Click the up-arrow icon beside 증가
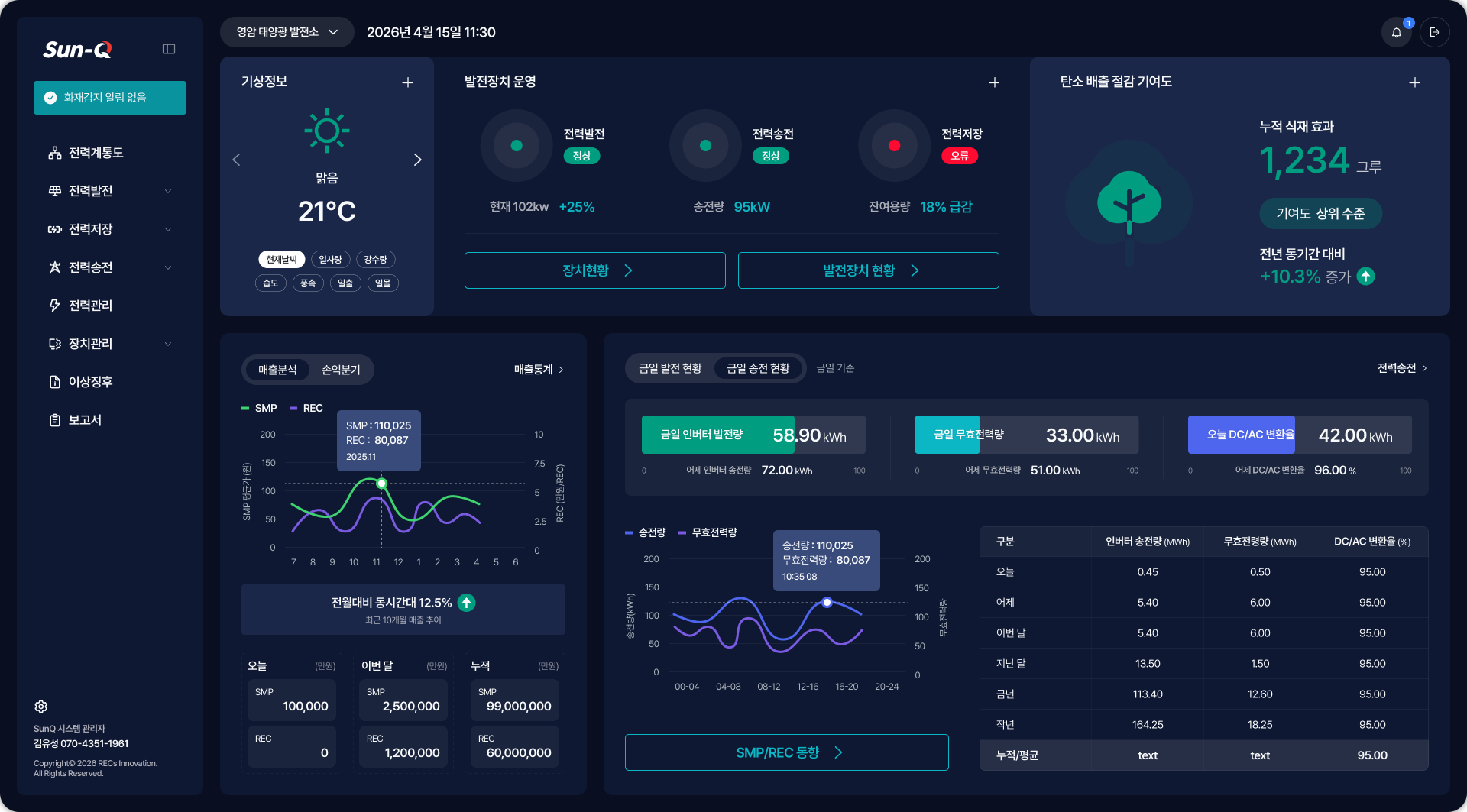The image size is (1467, 812). [1365, 277]
